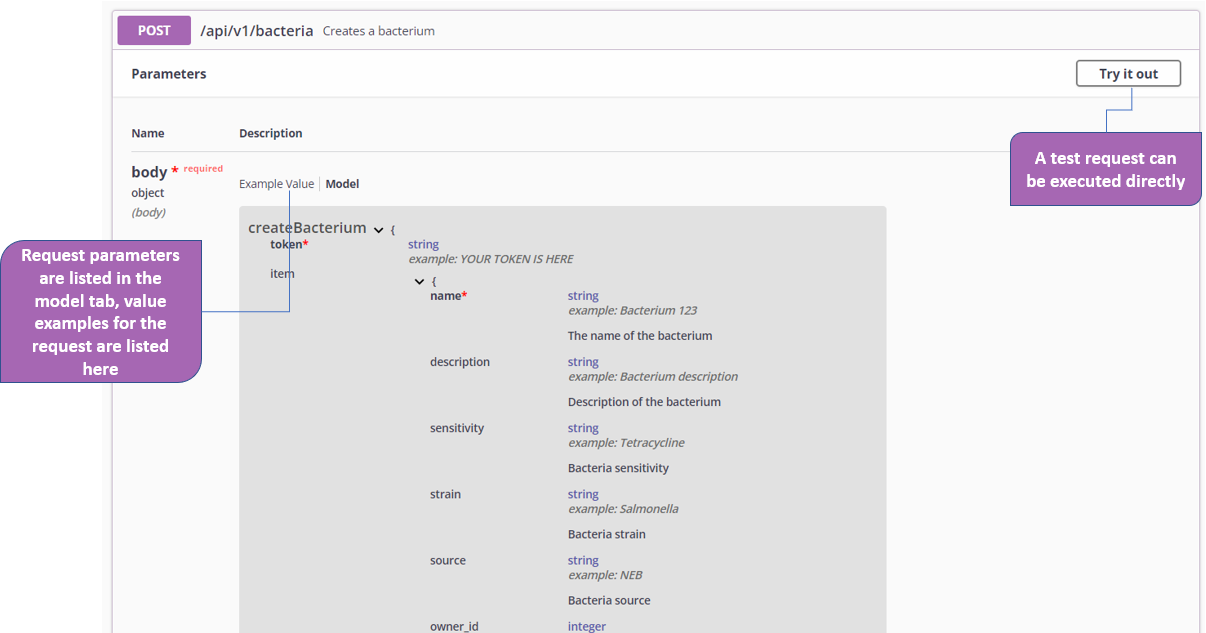
Task: Select the token property in the model
Action: pos(288,245)
